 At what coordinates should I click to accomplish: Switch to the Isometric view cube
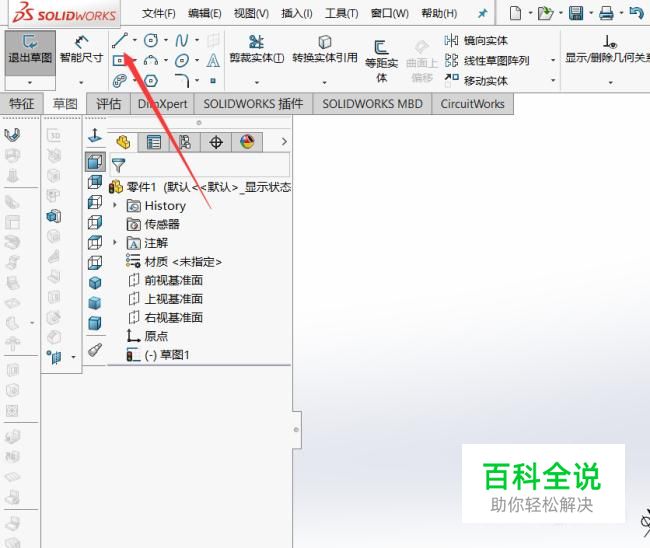(x=95, y=283)
